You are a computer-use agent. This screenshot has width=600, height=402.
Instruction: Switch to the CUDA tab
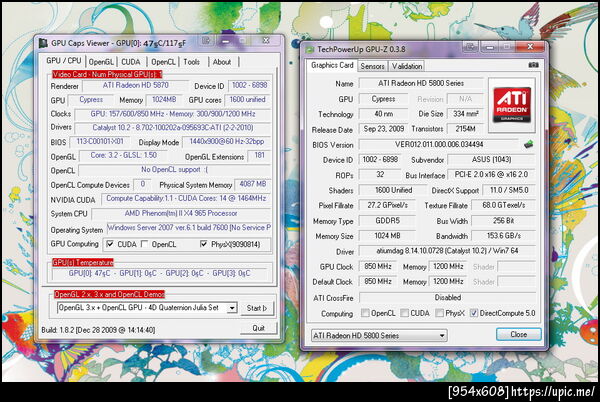point(130,62)
